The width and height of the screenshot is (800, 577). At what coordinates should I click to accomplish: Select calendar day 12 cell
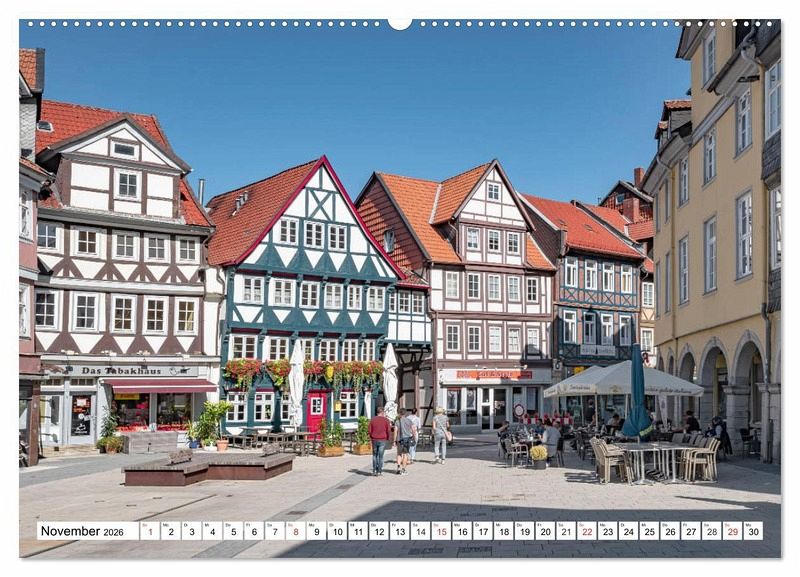point(379,531)
